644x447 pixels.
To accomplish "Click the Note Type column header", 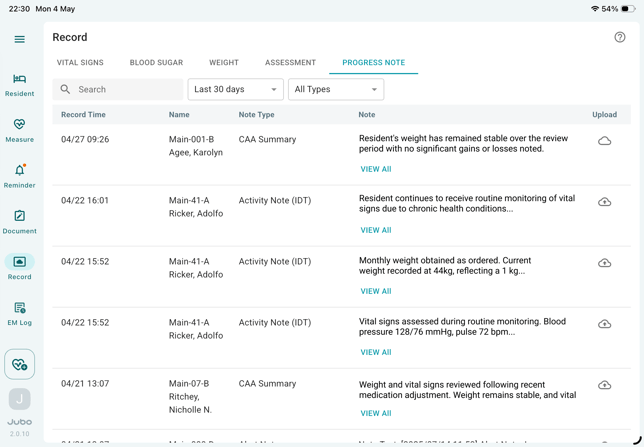I will coord(256,115).
